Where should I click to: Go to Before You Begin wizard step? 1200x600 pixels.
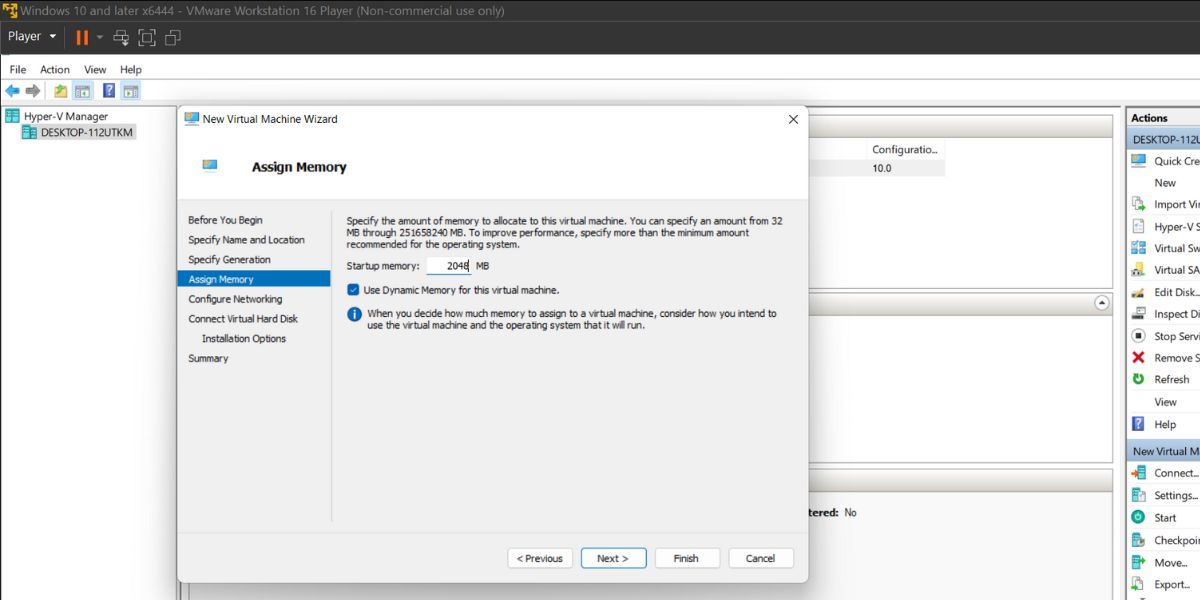pos(225,220)
